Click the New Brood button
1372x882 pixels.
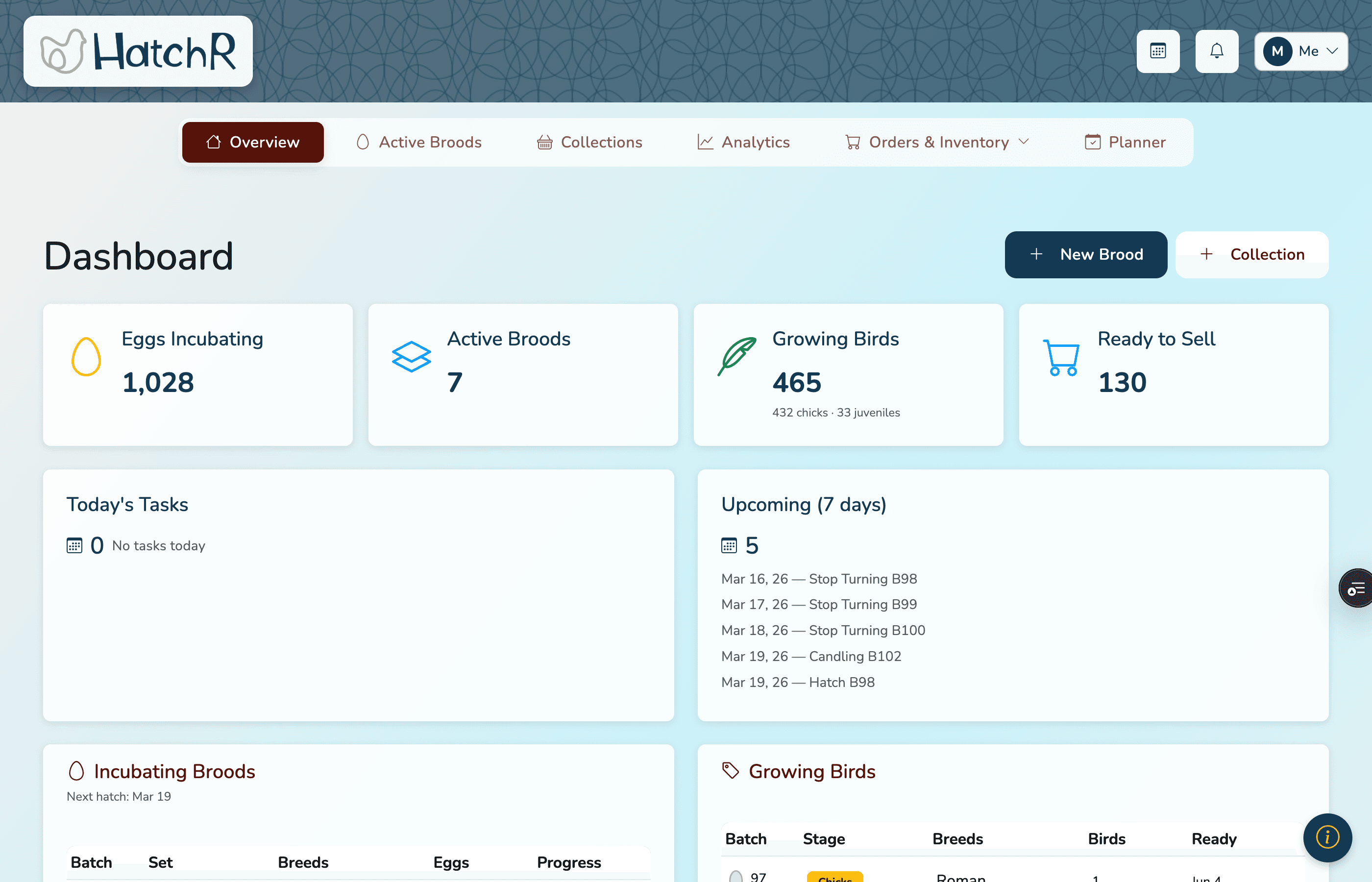coord(1085,254)
